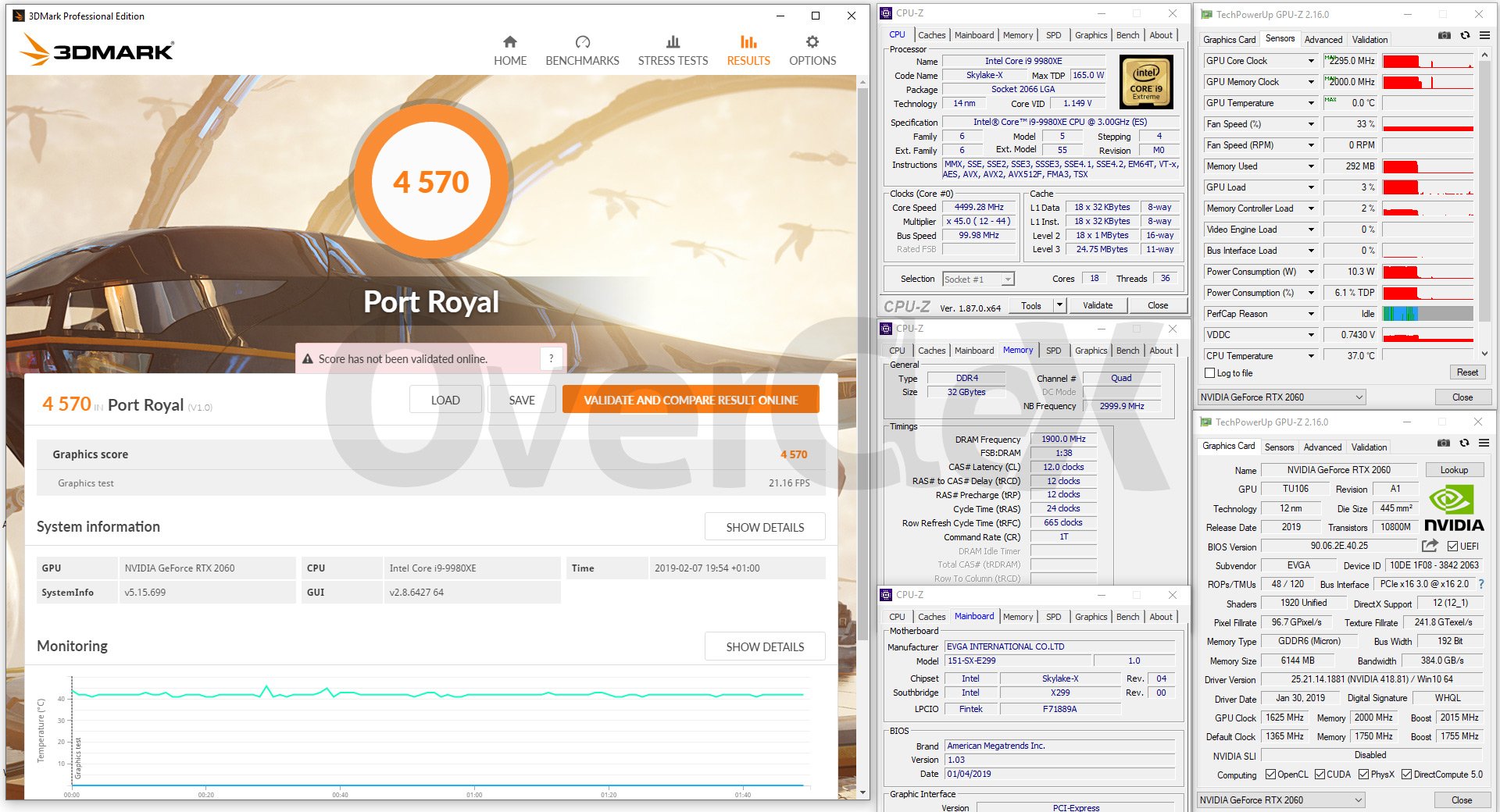The image size is (1500, 812).
Task: Click the 4 570 score circle
Action: pyautogui.click(x=430, y=181)
